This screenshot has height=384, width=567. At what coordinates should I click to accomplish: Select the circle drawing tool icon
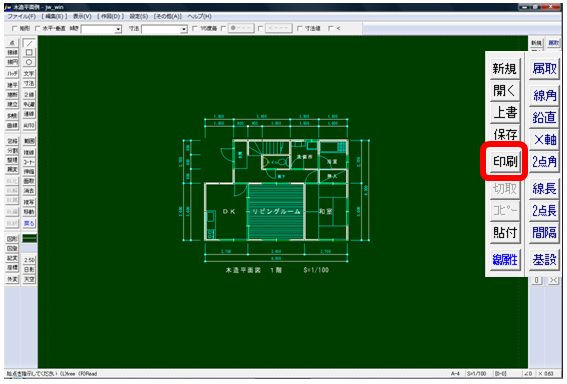coord(29,62)
